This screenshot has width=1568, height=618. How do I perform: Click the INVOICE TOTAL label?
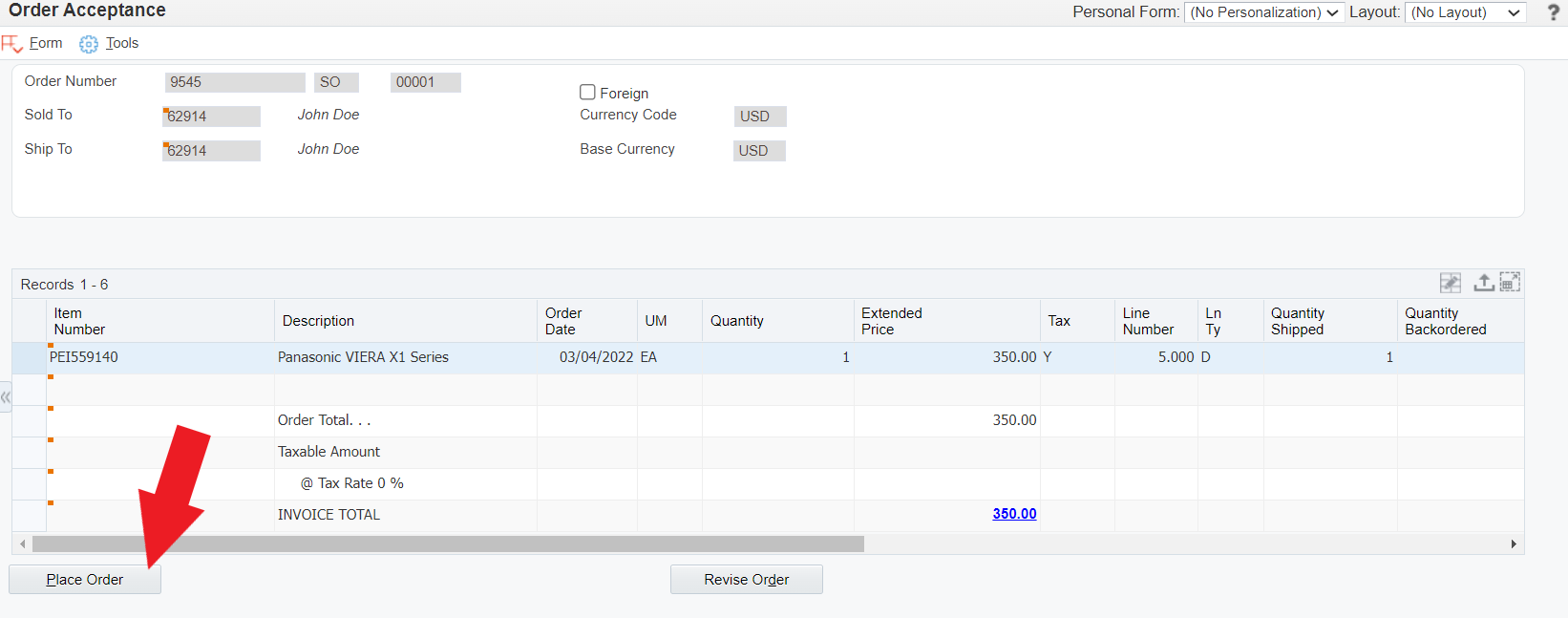point(328,515)
